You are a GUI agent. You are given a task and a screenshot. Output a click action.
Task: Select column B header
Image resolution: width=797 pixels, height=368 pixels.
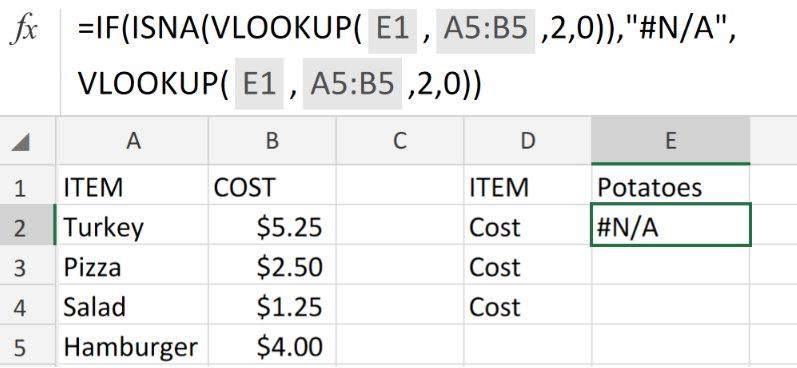[x=272, y=141]
